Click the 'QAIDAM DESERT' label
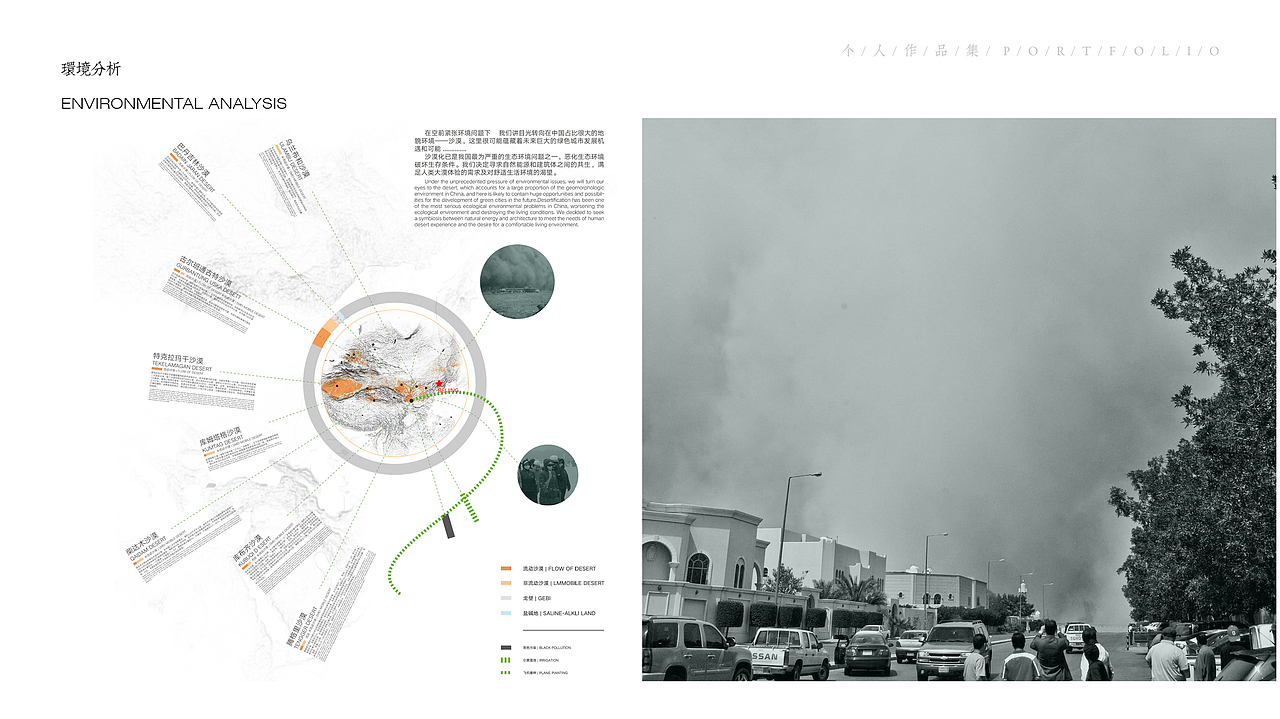 pos(148,549)
